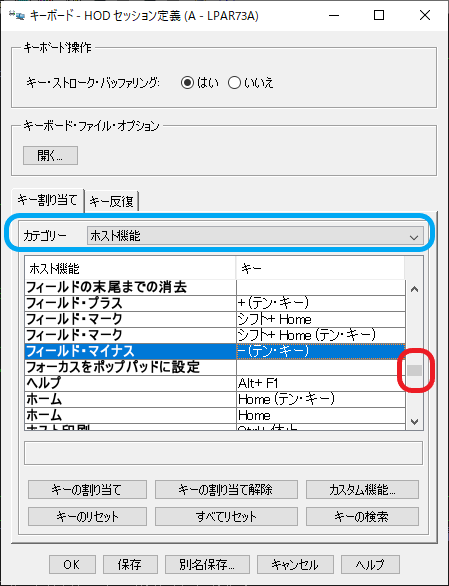The image size is (449, 586).
Task: Click the ホスト機能 column header
Action: click(x=130, y=268)
